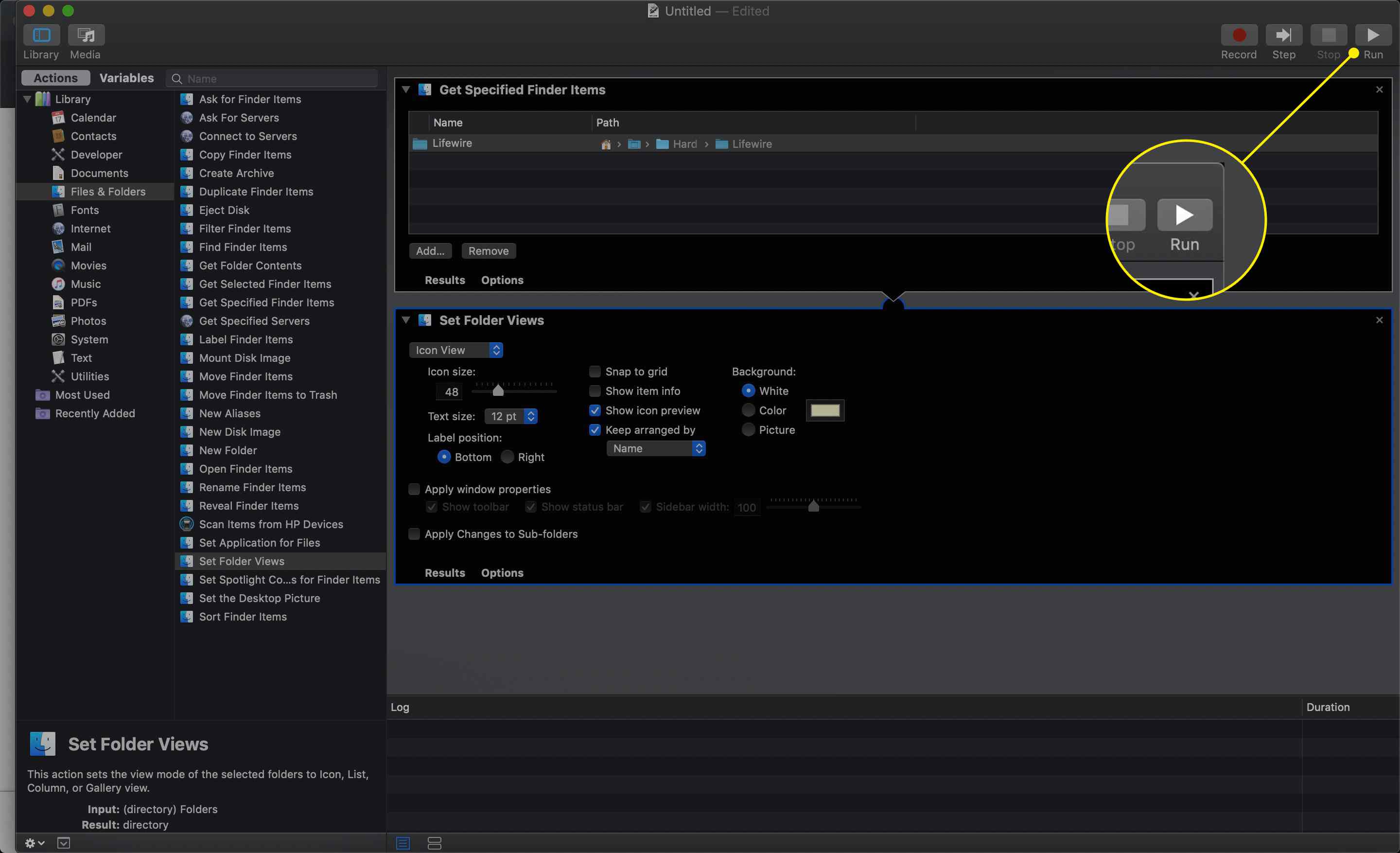Screen dimensions: 1400x853
Task: Click the Results tab in Set Folder Views
Action: [x=444, y=572]
